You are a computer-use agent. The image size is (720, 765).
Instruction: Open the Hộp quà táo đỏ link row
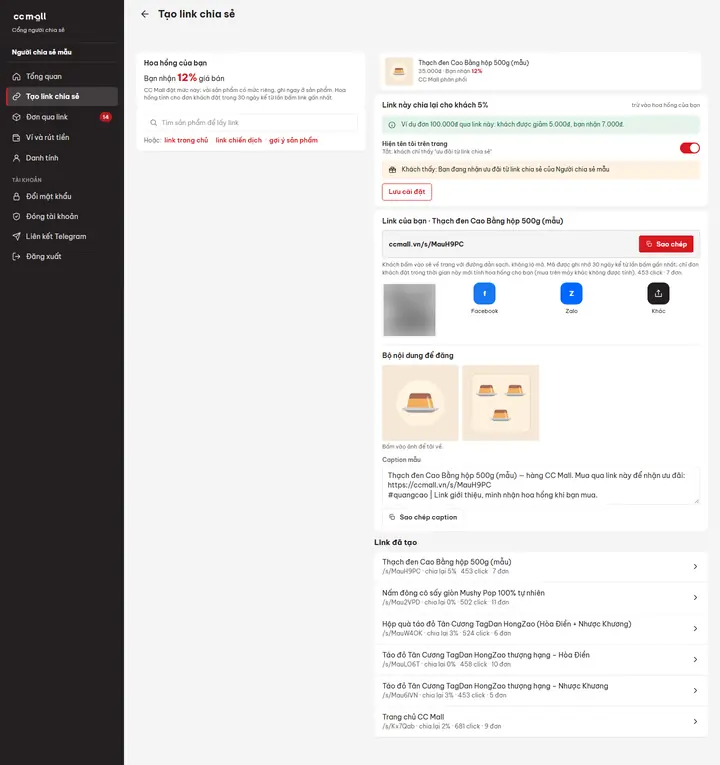[x=540, y=628]
